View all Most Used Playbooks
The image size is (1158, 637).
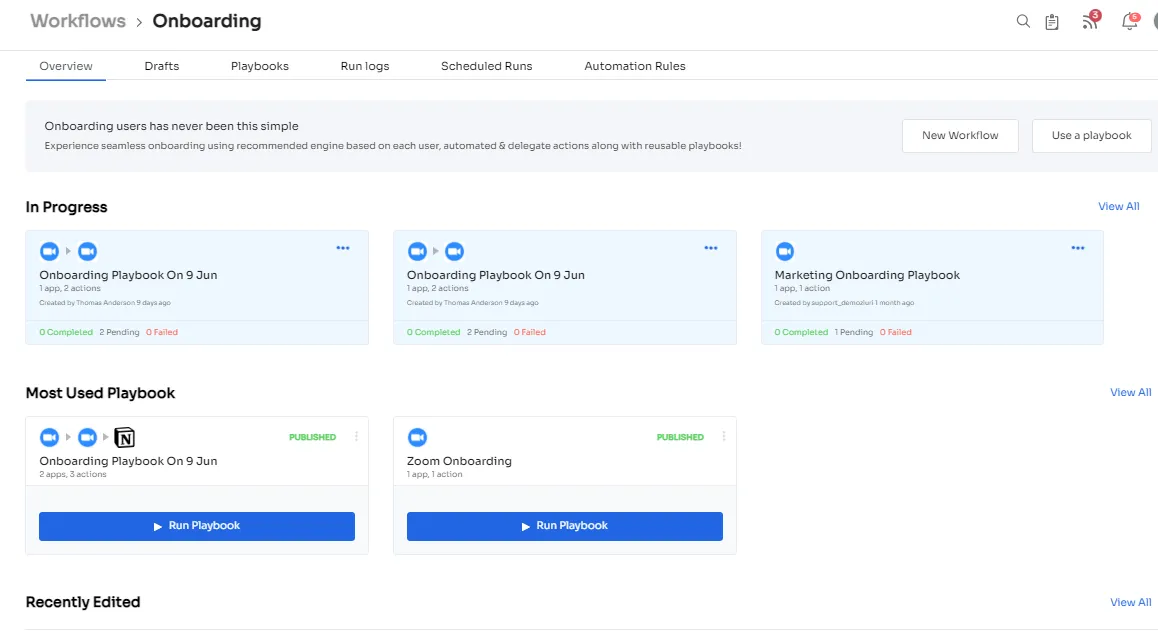click(x=1130, y=393)
